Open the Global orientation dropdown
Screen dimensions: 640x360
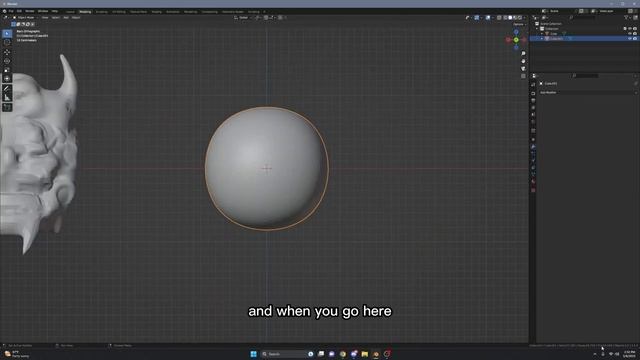coord(242,18)
